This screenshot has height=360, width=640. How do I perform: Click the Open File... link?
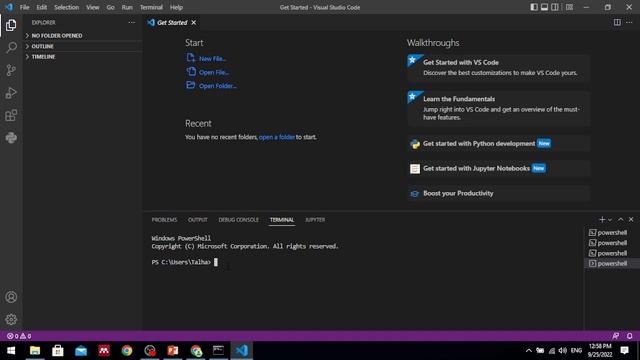214,72
